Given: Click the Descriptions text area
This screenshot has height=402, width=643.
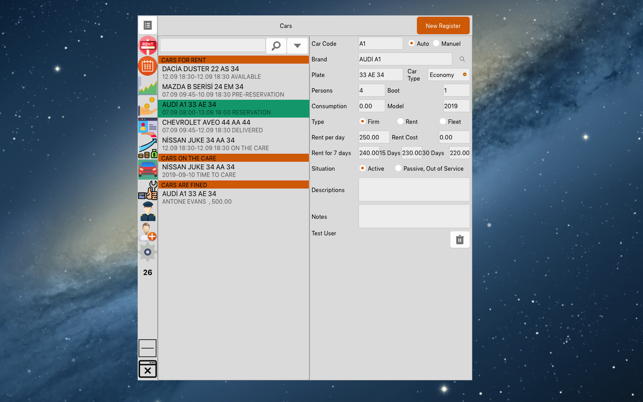Looking at the screenshot, I should click(414, 190).
